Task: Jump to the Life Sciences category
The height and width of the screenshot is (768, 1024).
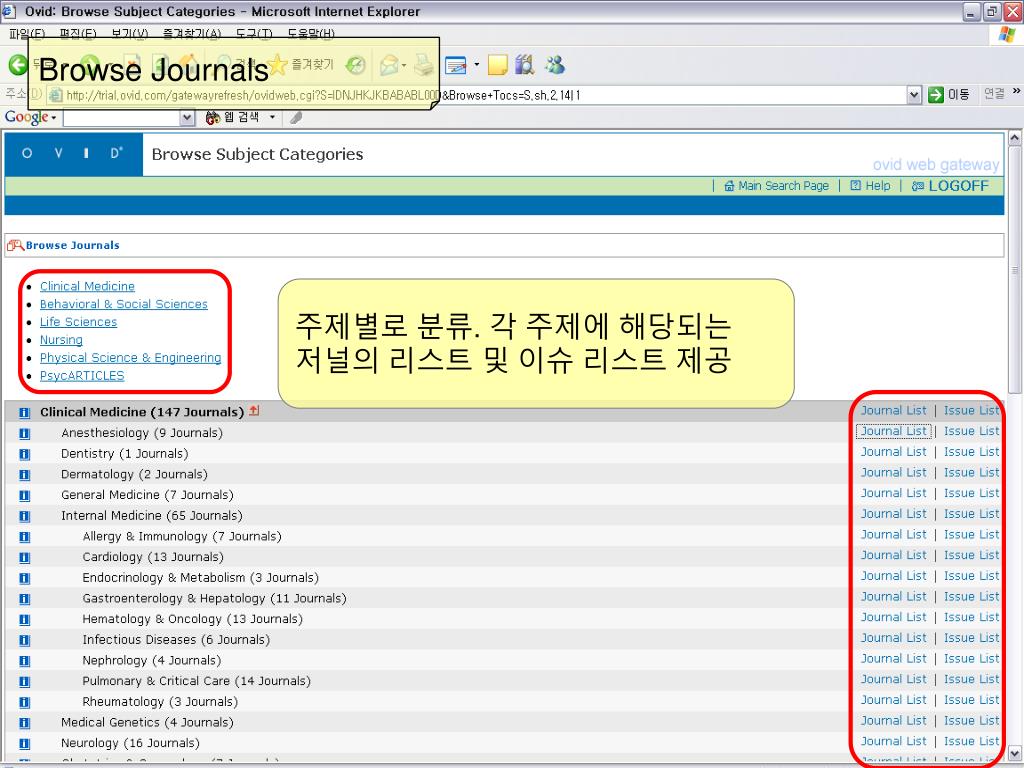Action: [x=78, y=322]
